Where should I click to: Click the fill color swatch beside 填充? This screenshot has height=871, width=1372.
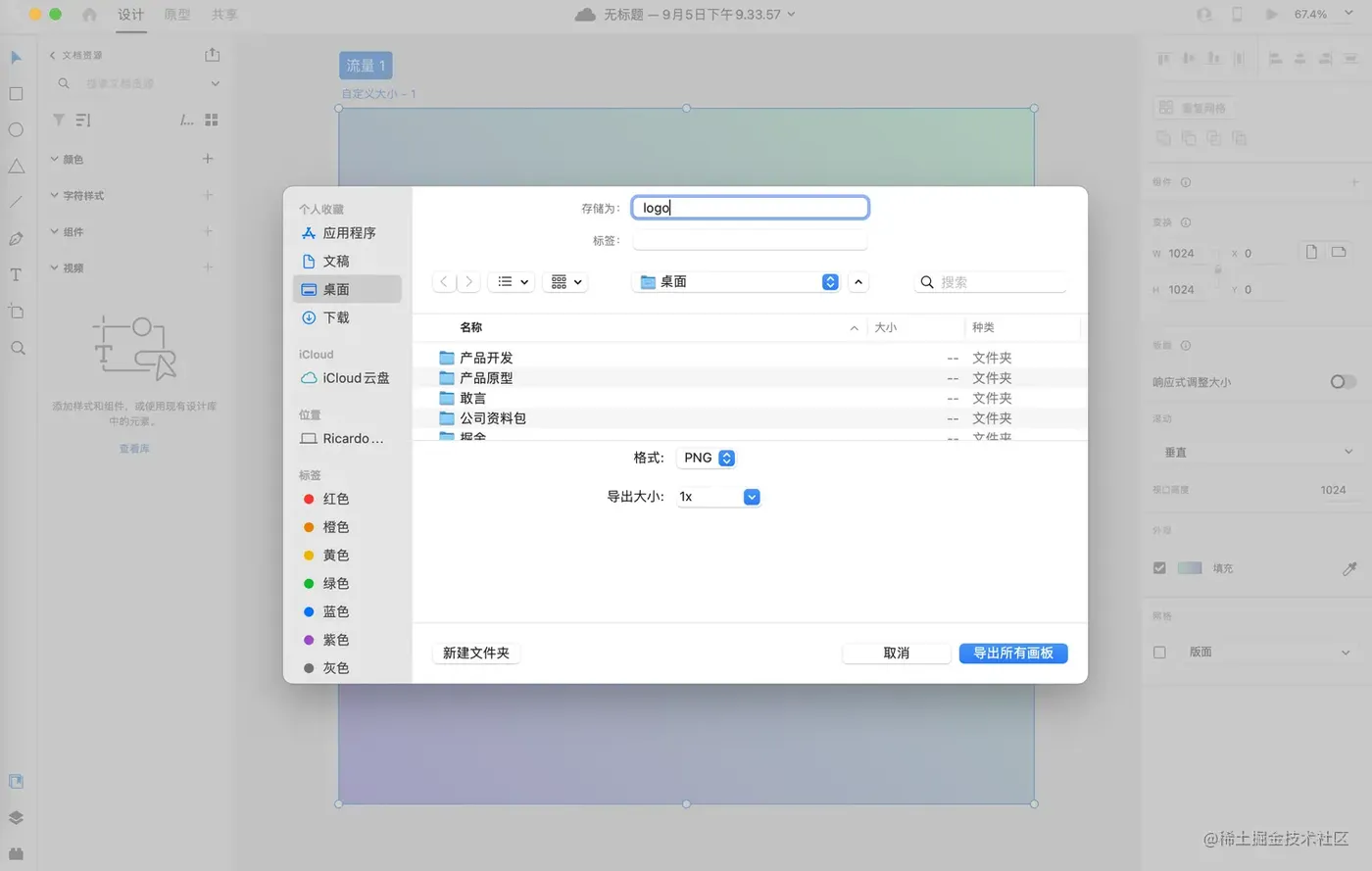pyautogui.click(x=1190, y=568)
